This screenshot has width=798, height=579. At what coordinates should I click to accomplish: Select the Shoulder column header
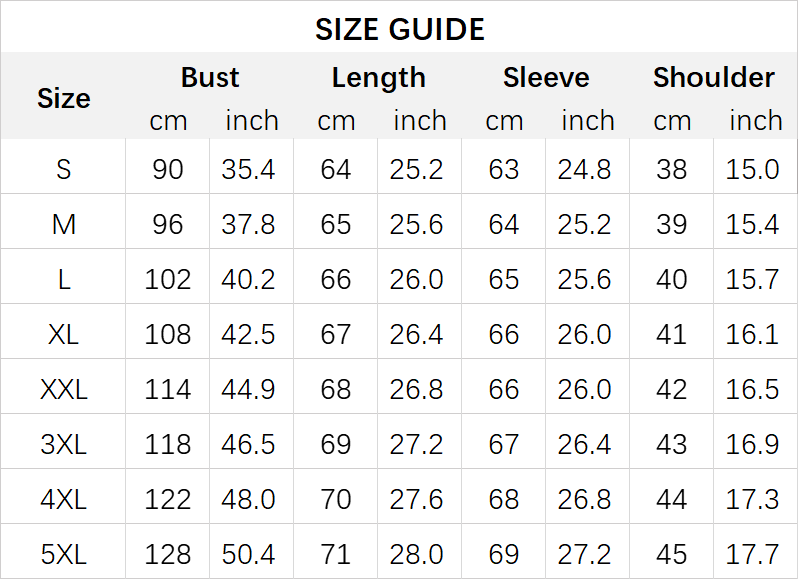714,77
